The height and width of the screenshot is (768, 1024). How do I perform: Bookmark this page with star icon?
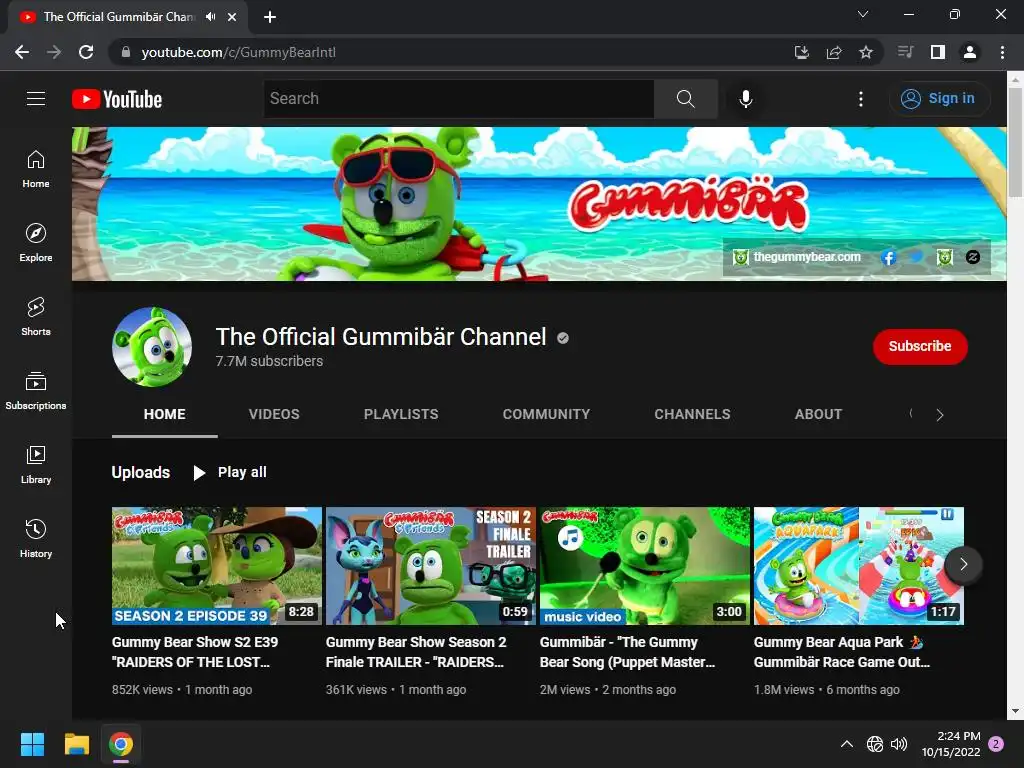coord(866,52)
